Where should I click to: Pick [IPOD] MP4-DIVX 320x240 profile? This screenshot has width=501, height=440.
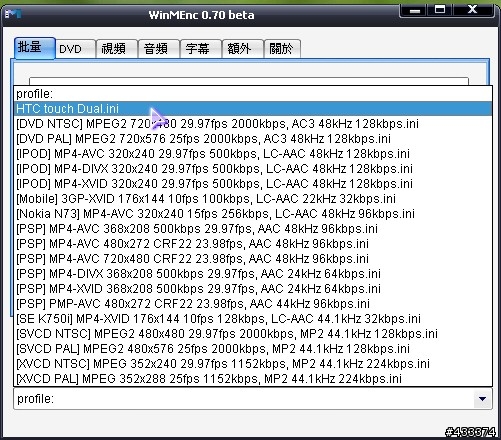click(253, 169)
